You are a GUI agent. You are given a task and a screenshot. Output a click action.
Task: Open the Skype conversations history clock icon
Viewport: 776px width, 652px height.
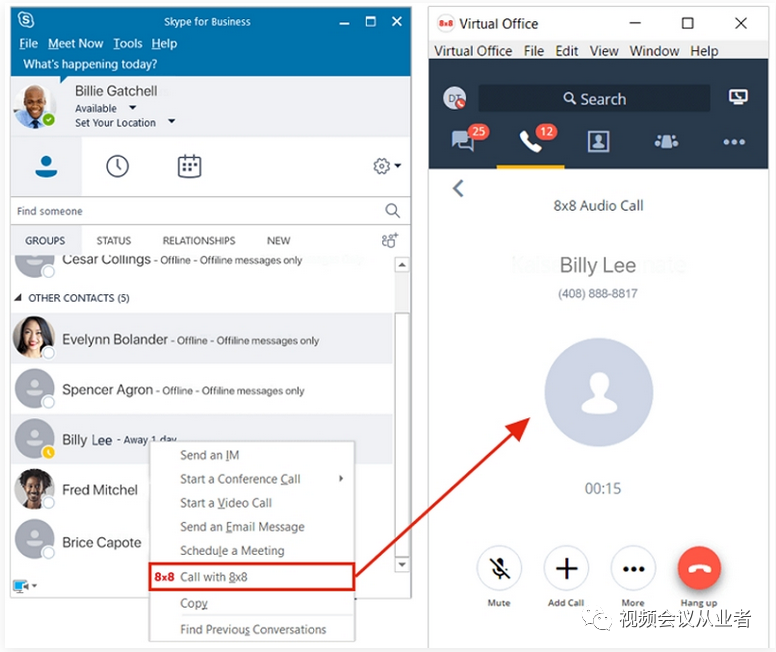coord(117,166)
